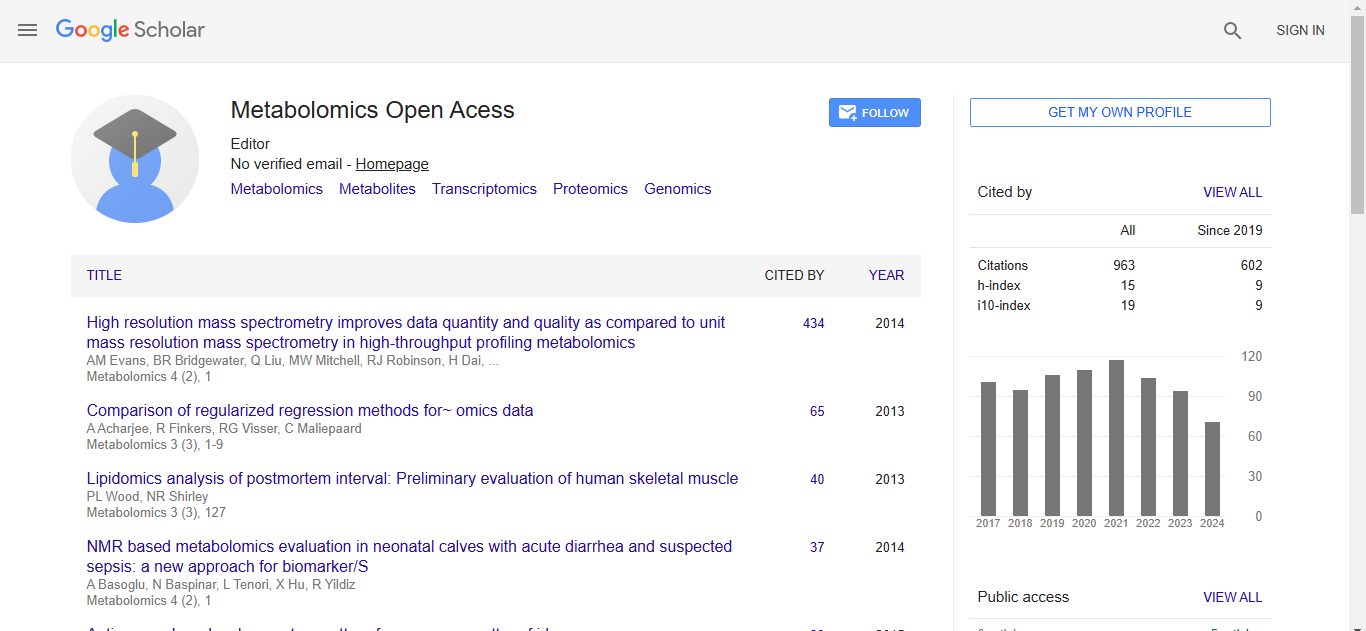
Task: Sort articles by Year column header
Action: [886, 275]
